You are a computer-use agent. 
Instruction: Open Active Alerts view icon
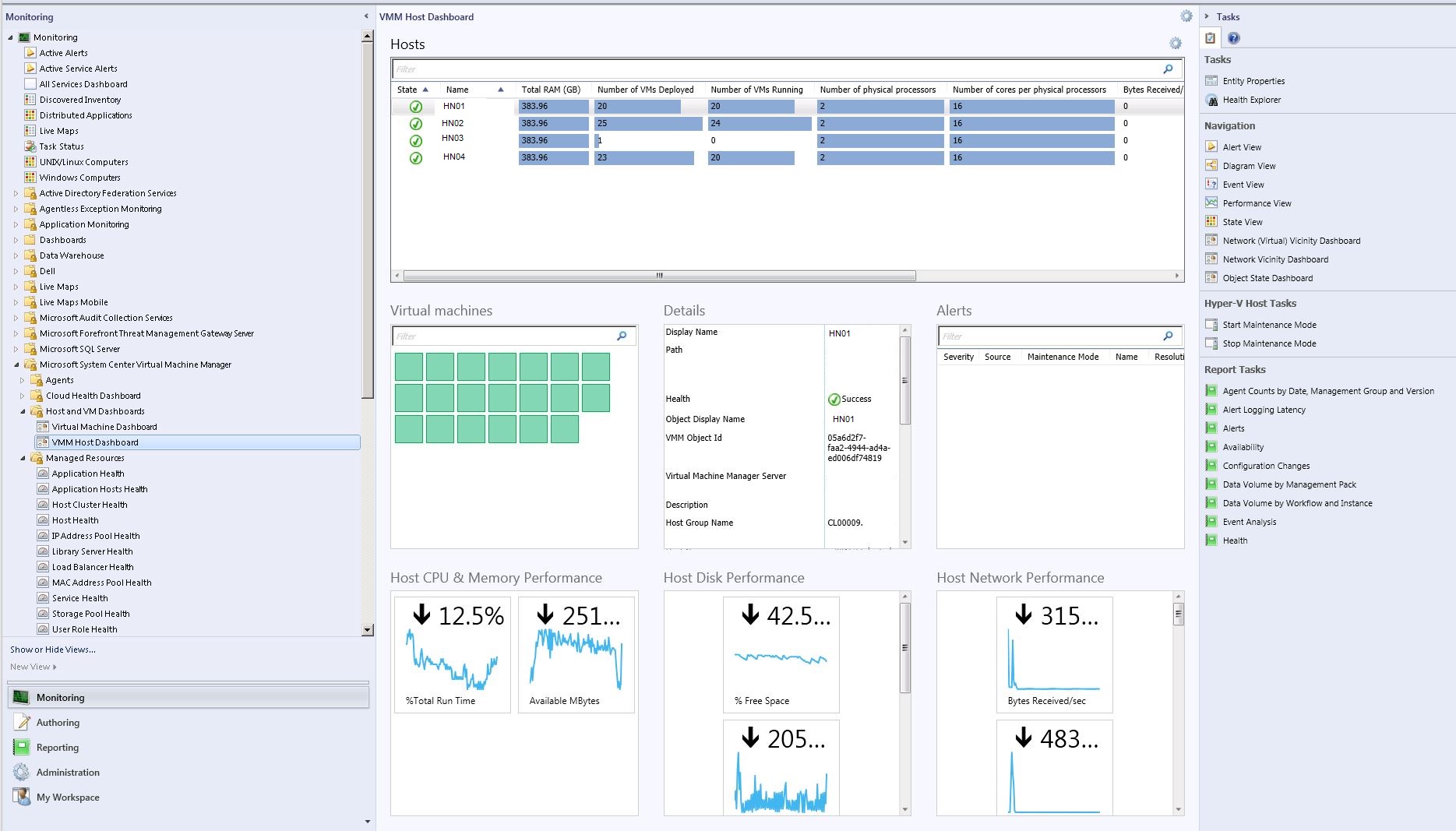coord(30,53)
